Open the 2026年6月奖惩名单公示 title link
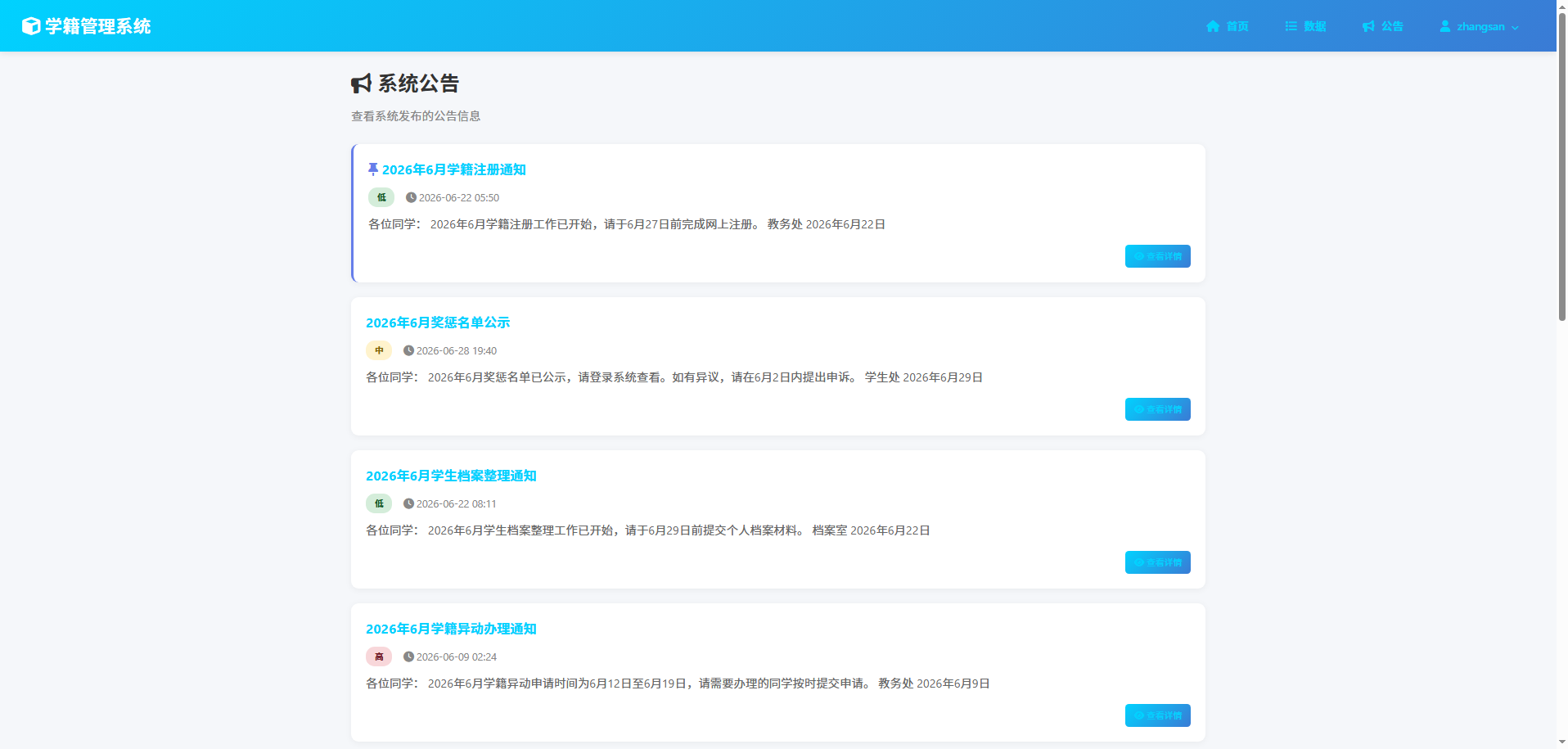This screenshot has height=749, width=1568. [x=438, y=323]
